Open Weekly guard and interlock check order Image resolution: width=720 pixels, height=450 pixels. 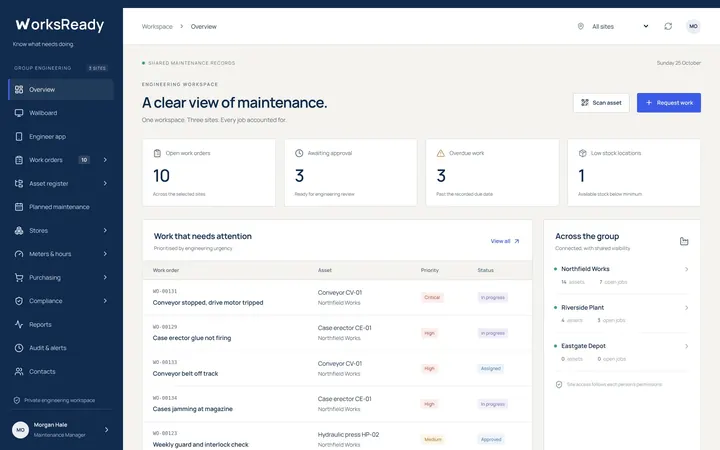200,444
